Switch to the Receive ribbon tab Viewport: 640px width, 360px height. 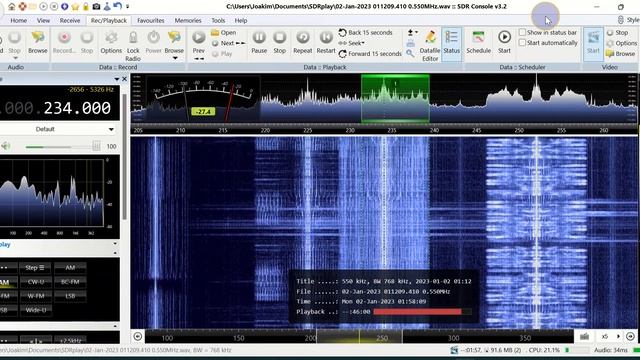70,20
